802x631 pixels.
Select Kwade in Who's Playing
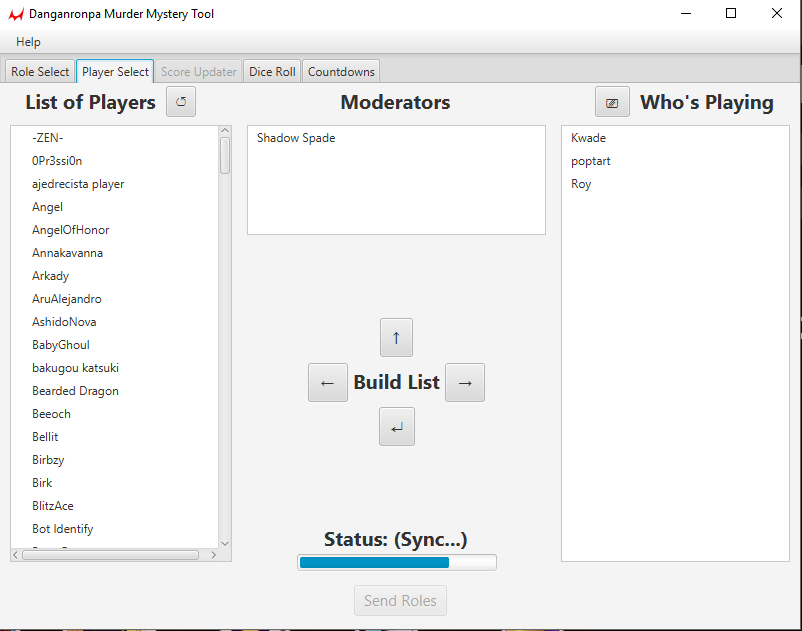675,138
